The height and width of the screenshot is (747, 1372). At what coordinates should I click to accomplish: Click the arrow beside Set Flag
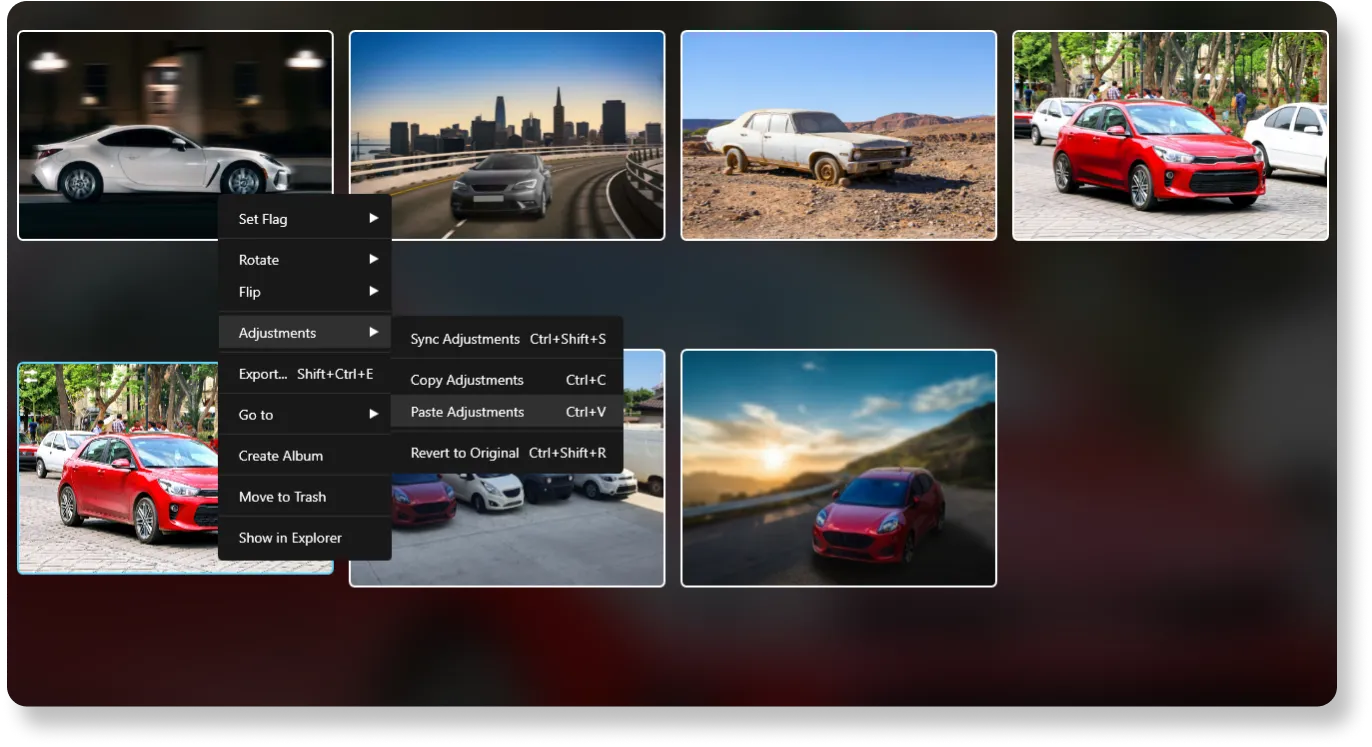pyautogui.click(x=373, y=218)
